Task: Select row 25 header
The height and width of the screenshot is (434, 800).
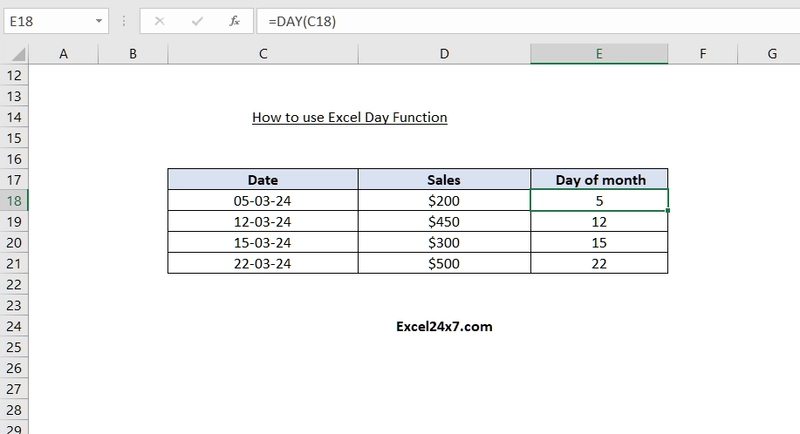Action: (x=14, y=347)
